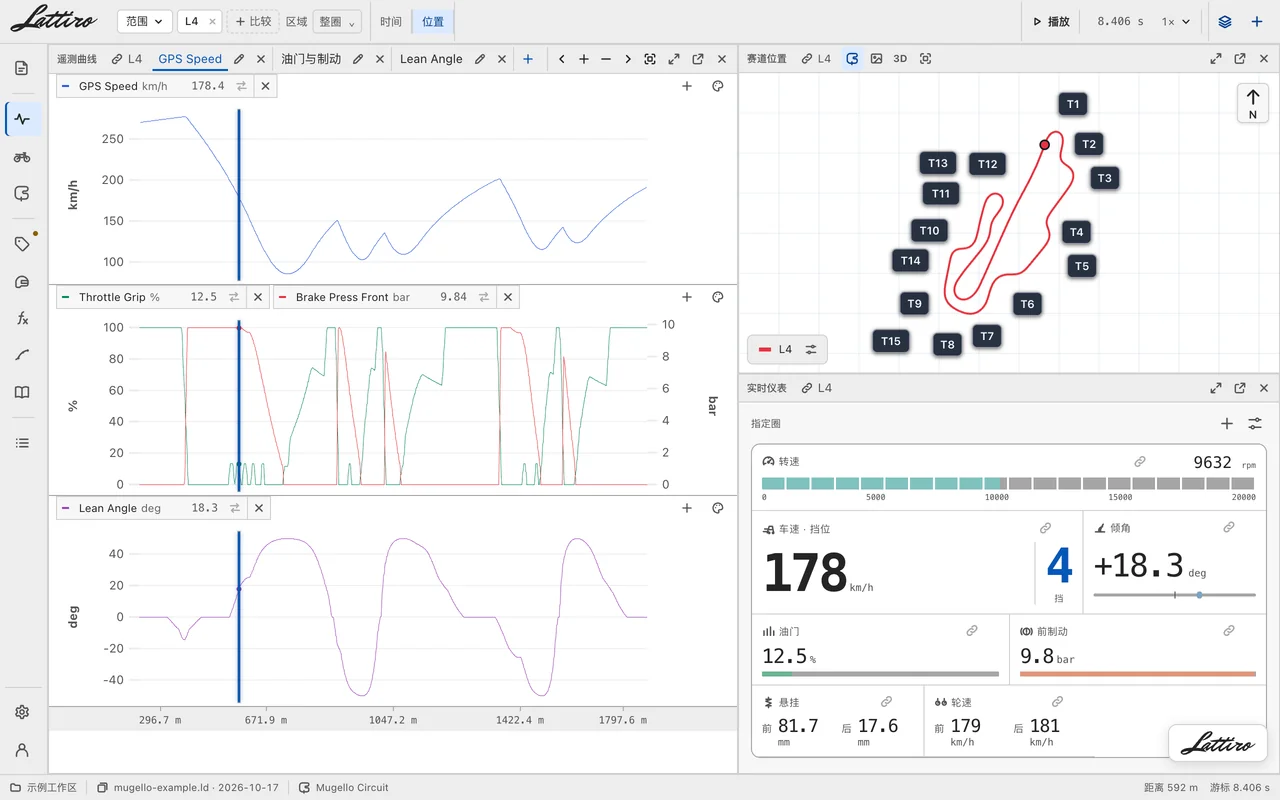Click the 比较 compare button
Screen dimensions: 1280x800
coord(253,21)
